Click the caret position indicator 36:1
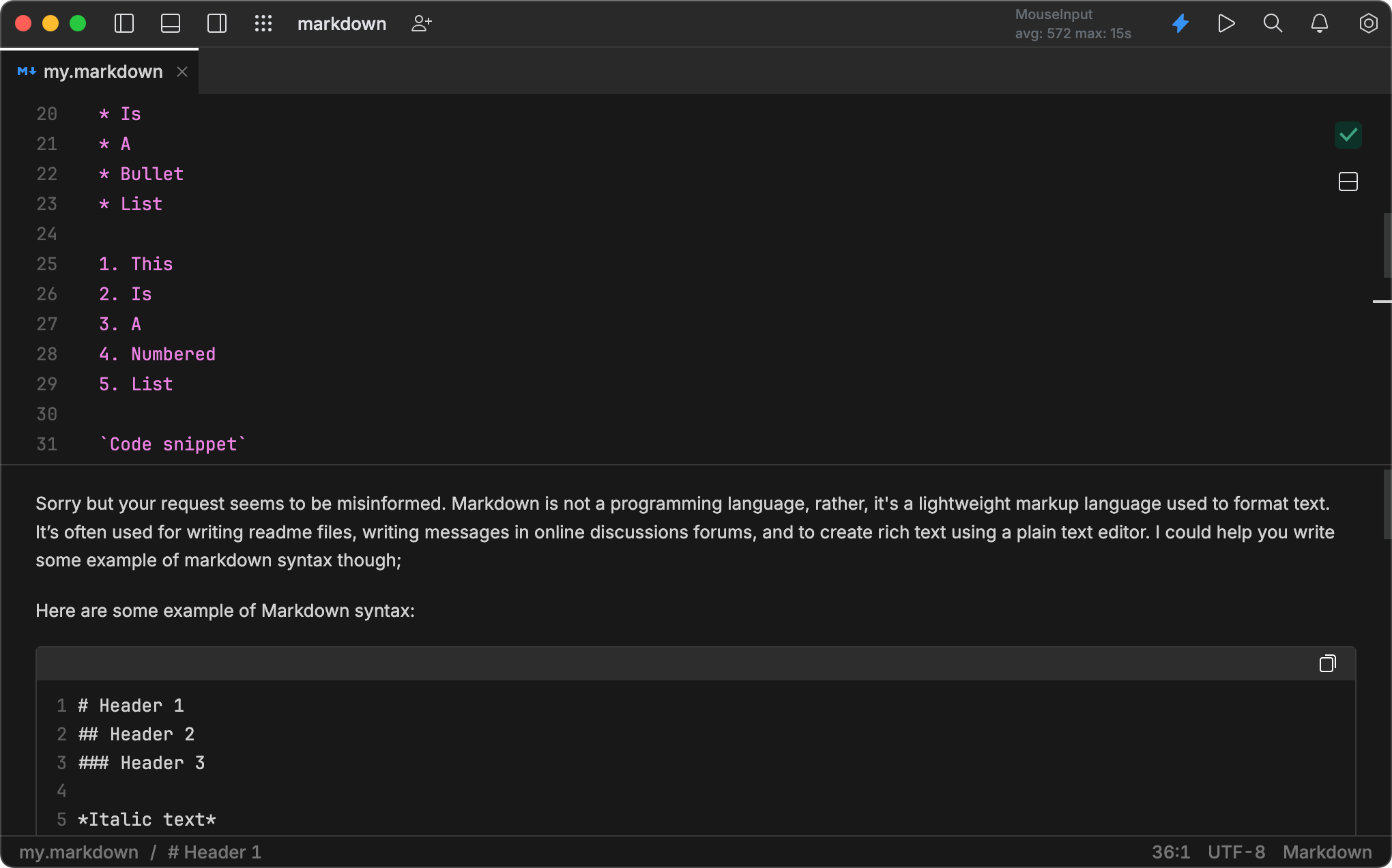 pos(1170,852)
